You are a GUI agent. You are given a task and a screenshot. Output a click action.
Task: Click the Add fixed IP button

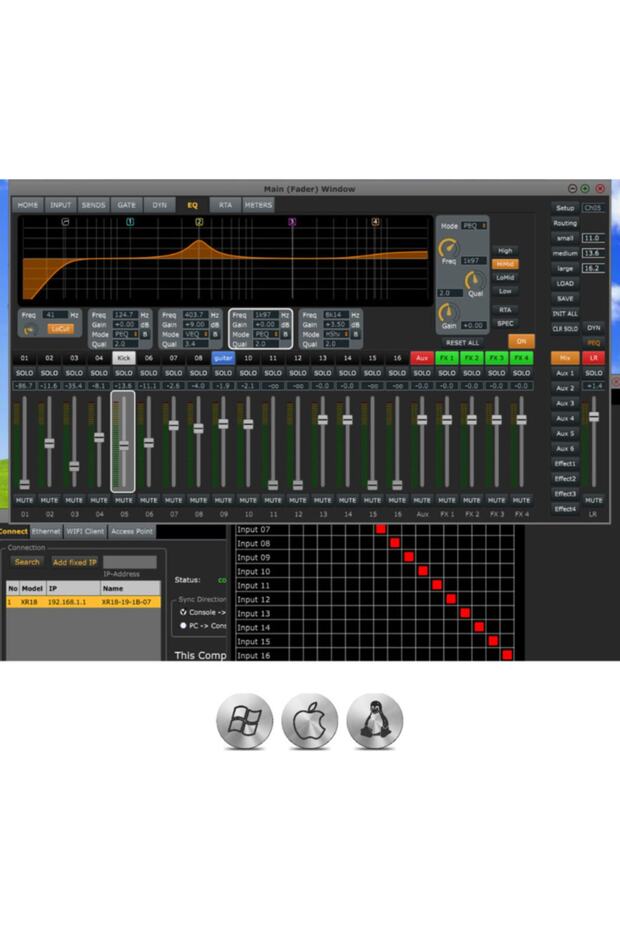click(74, 562)
